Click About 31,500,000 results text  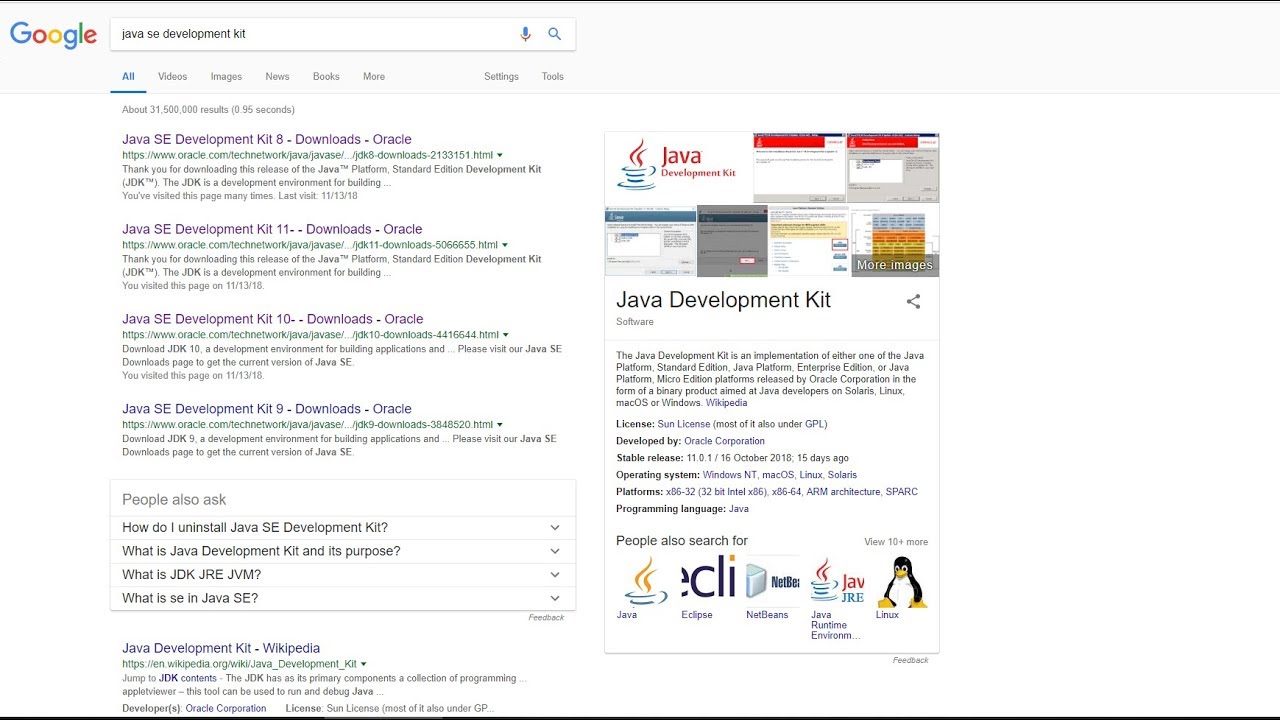[208, 110]
